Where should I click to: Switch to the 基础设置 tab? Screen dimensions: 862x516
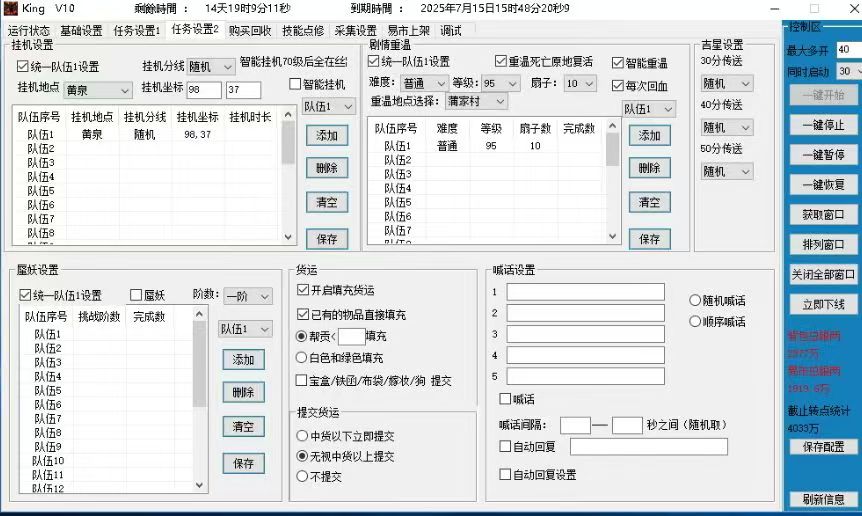click(x=81, y=31)
